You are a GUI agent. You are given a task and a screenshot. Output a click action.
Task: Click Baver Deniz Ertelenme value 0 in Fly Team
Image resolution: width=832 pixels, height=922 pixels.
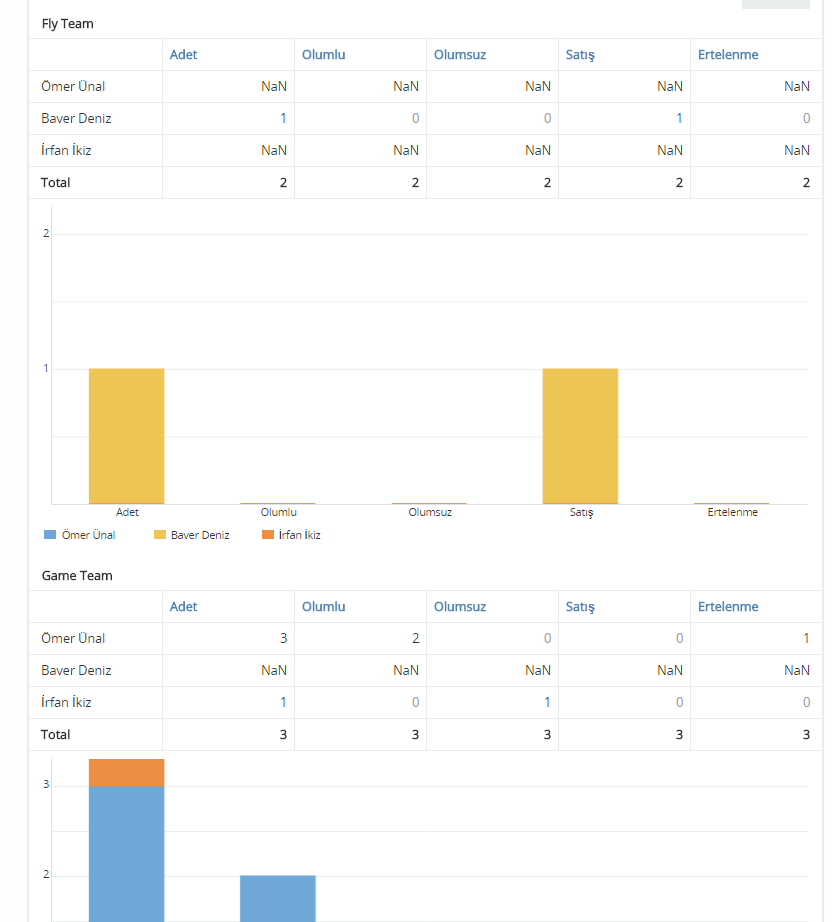click(806, 118)
